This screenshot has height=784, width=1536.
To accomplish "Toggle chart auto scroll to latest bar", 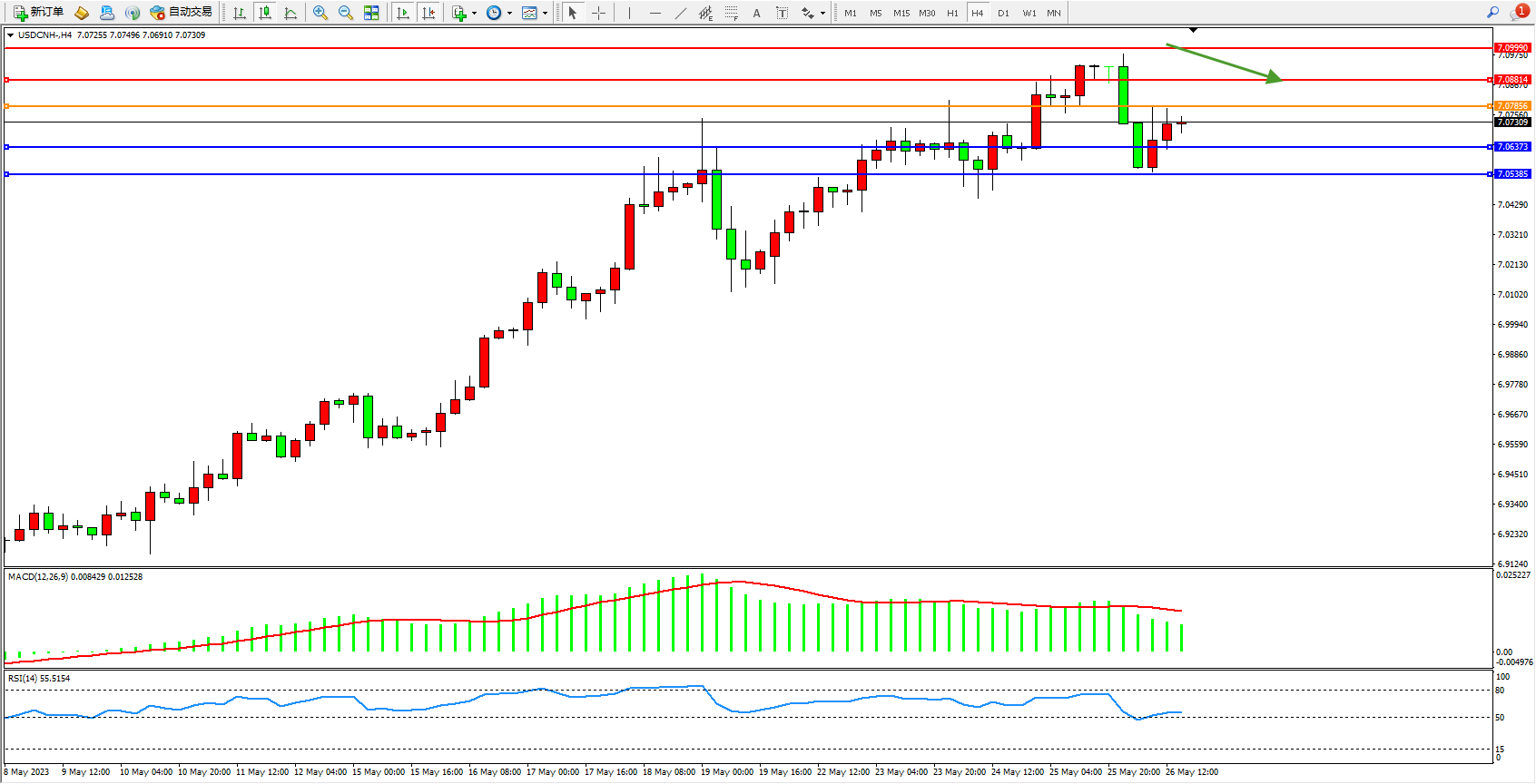I will [403, 13].
